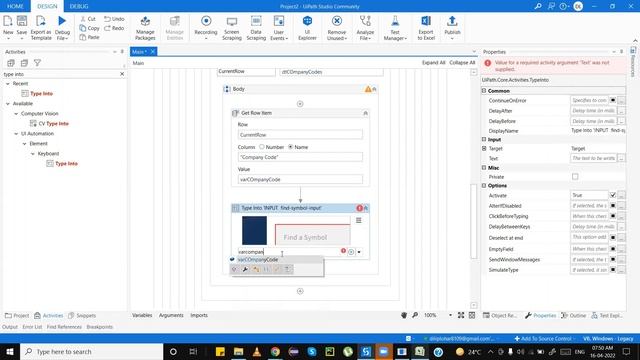Viewport: 640px width, 360px height.
Task: Click the activities filter funnel icon
Action: click(37, 63)
